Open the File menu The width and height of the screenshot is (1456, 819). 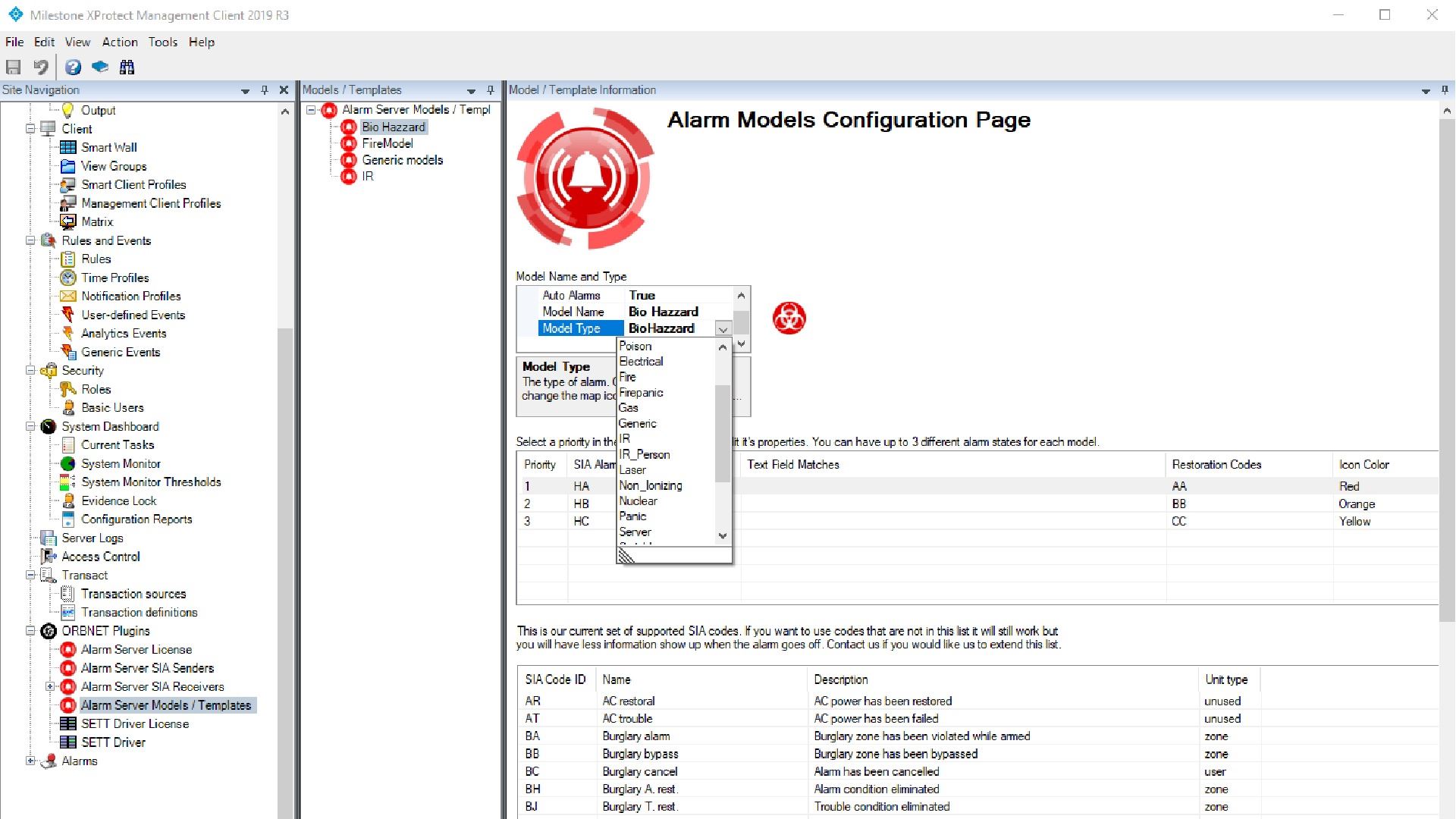point(14,42)
